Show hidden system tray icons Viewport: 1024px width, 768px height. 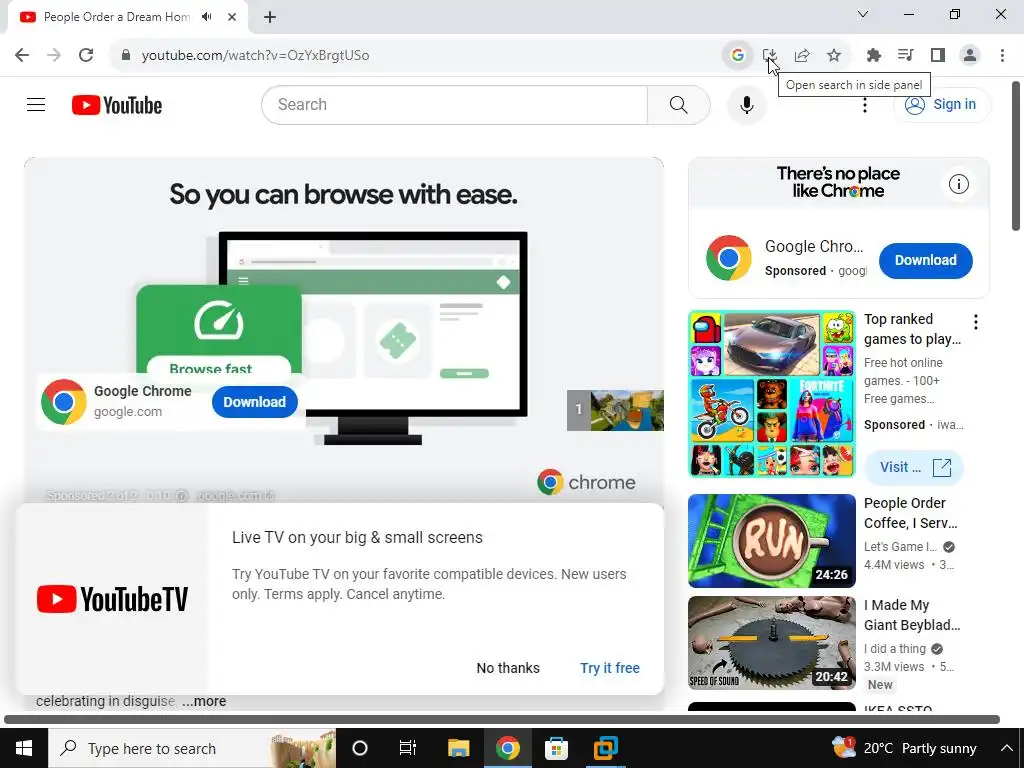(x=1006, y=748)
